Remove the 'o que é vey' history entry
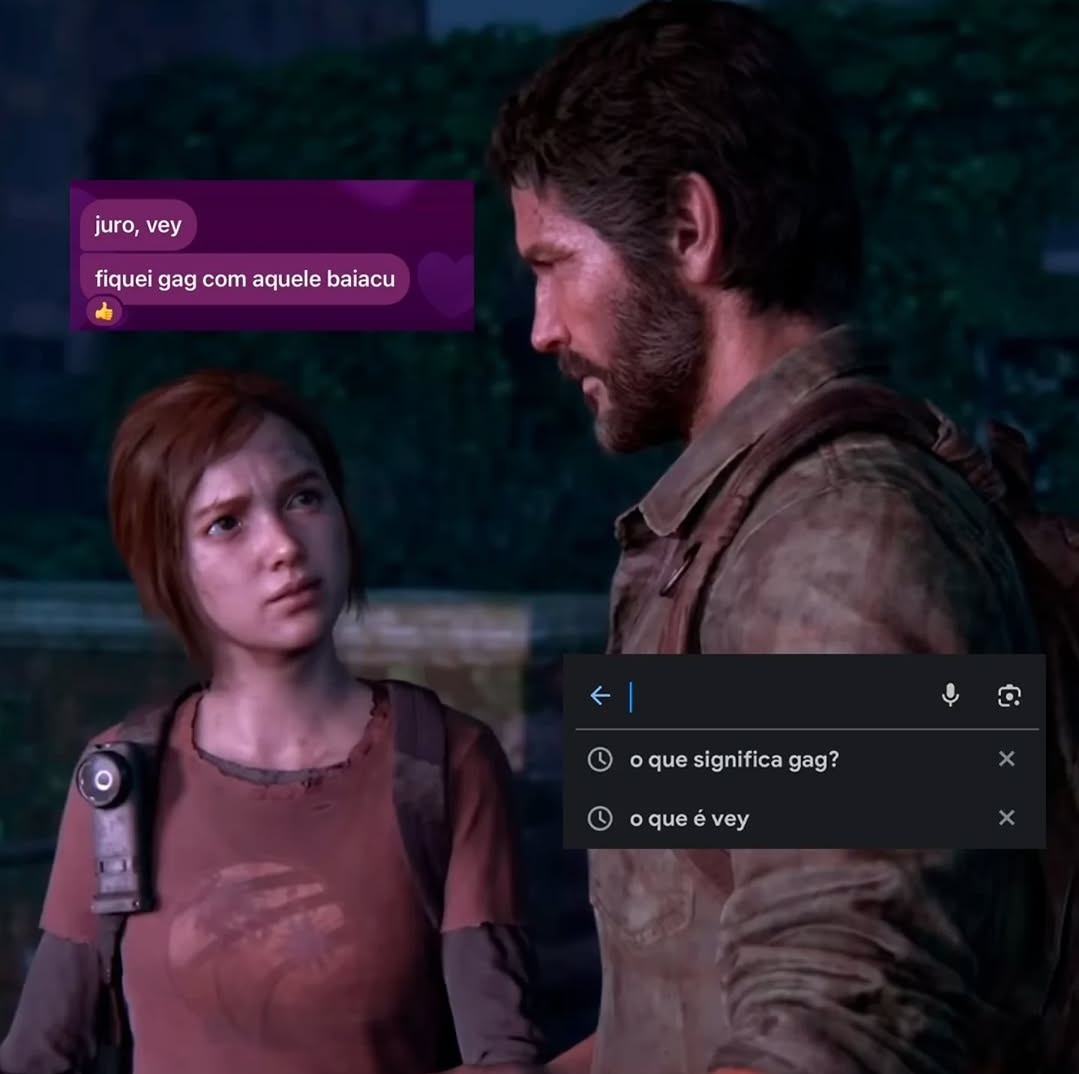 [x=1006, y=817]
